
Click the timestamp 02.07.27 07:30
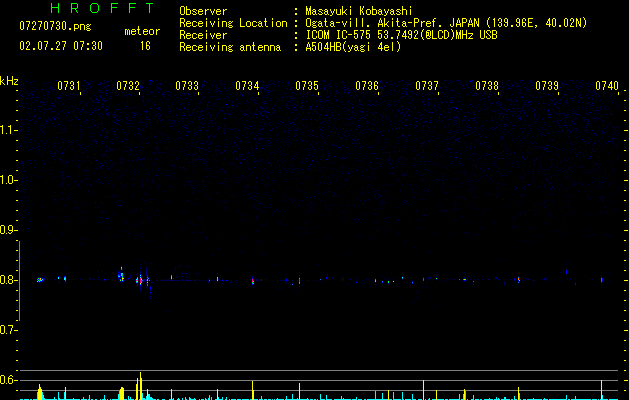click(x=61, y=46)
